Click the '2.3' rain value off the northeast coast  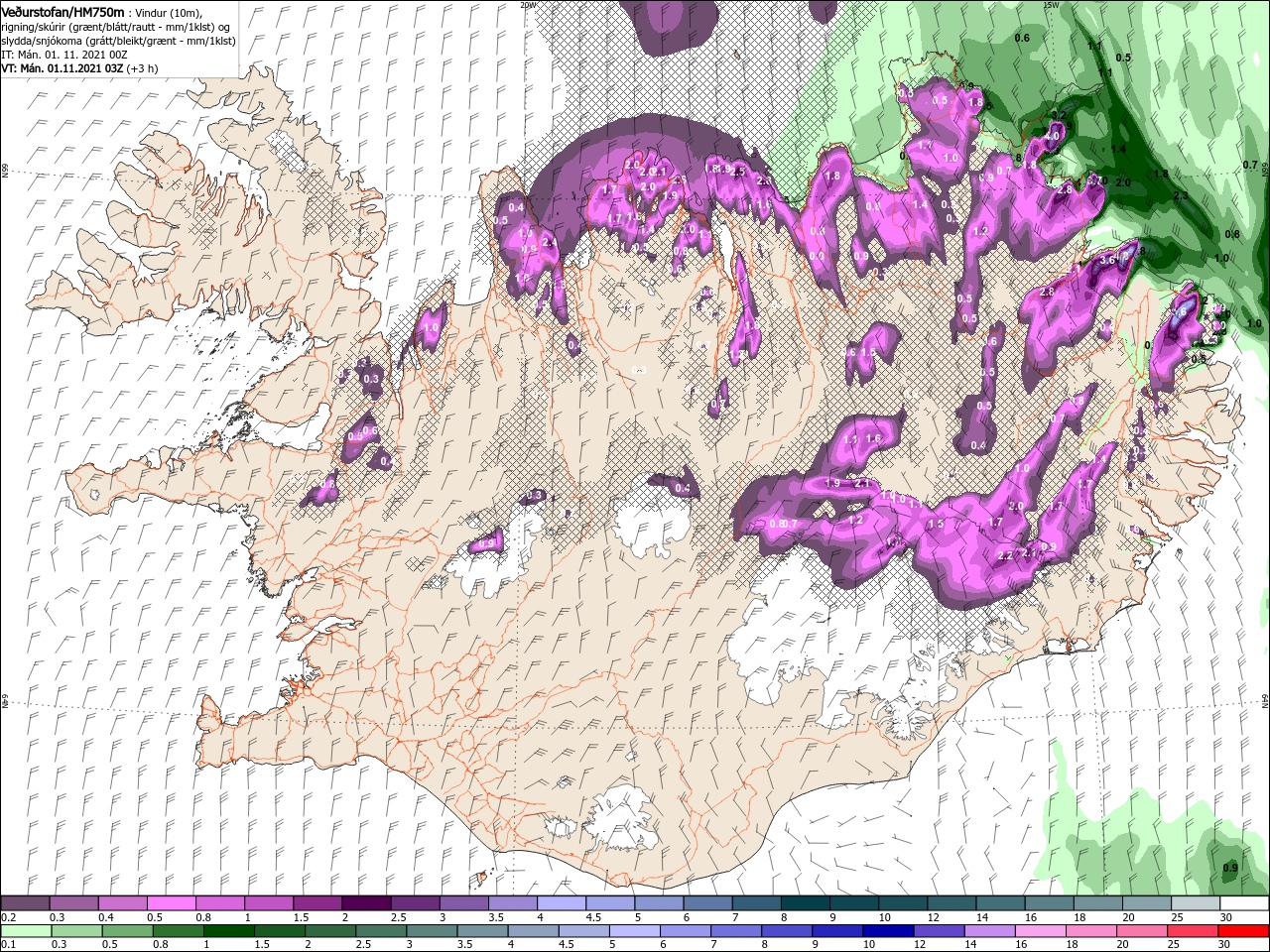pos(1181,196)
